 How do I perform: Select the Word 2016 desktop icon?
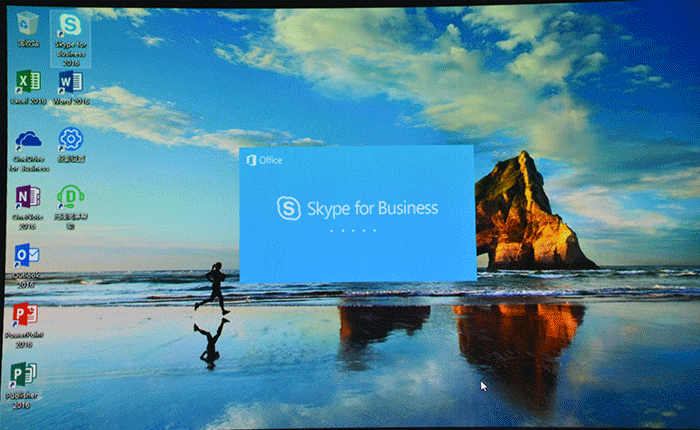click(x=70, y=81)
